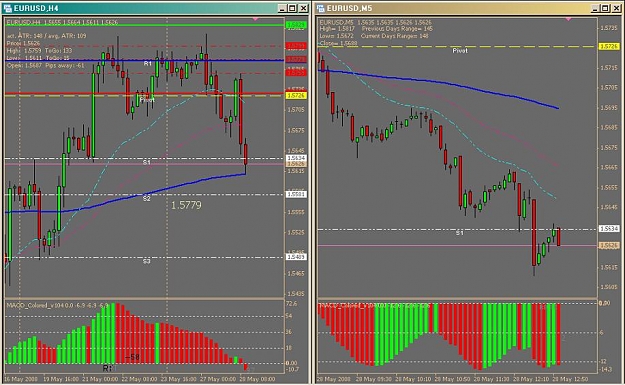Click the act. ATR info line in H4 chart
Screen dimensions: 625x385
[46, 36]
